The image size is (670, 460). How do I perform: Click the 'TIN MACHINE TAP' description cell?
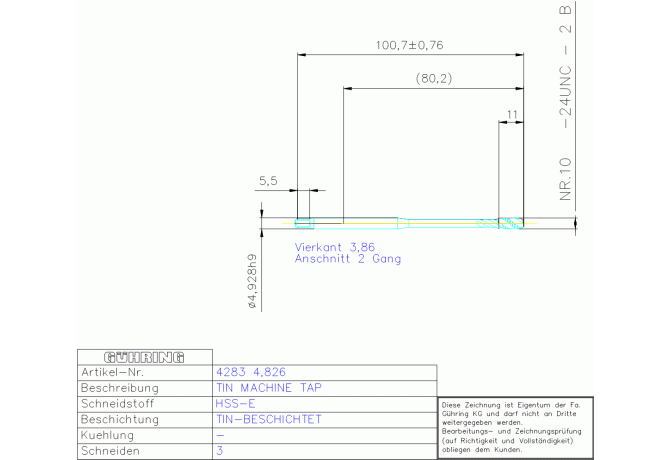click(269, 387)
